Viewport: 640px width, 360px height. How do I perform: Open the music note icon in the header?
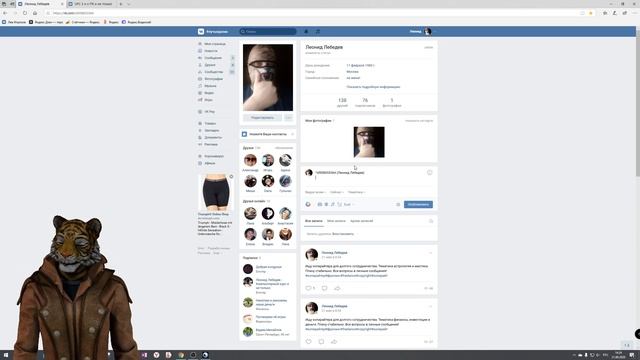pyautogui.click(x=318, y=31)
